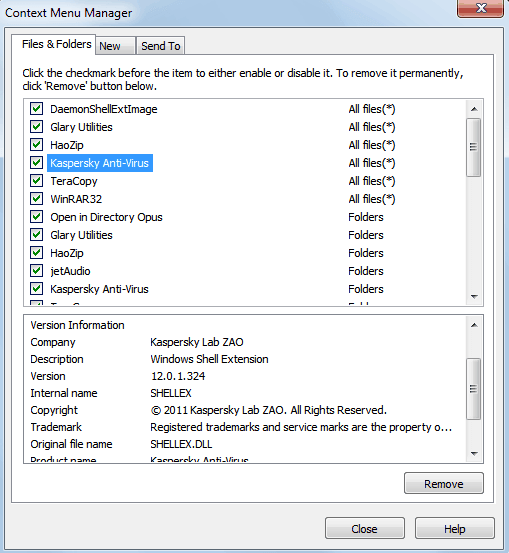Toggle the HaoZip All files checkbox
This screenshot has height=553, width=509.
[x=36, y=145]
